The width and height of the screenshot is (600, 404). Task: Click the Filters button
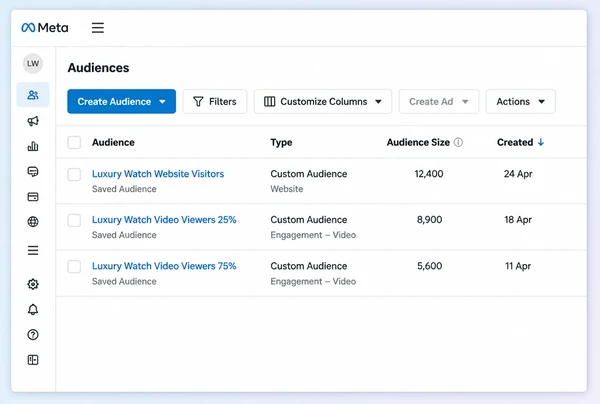(215, 101)
